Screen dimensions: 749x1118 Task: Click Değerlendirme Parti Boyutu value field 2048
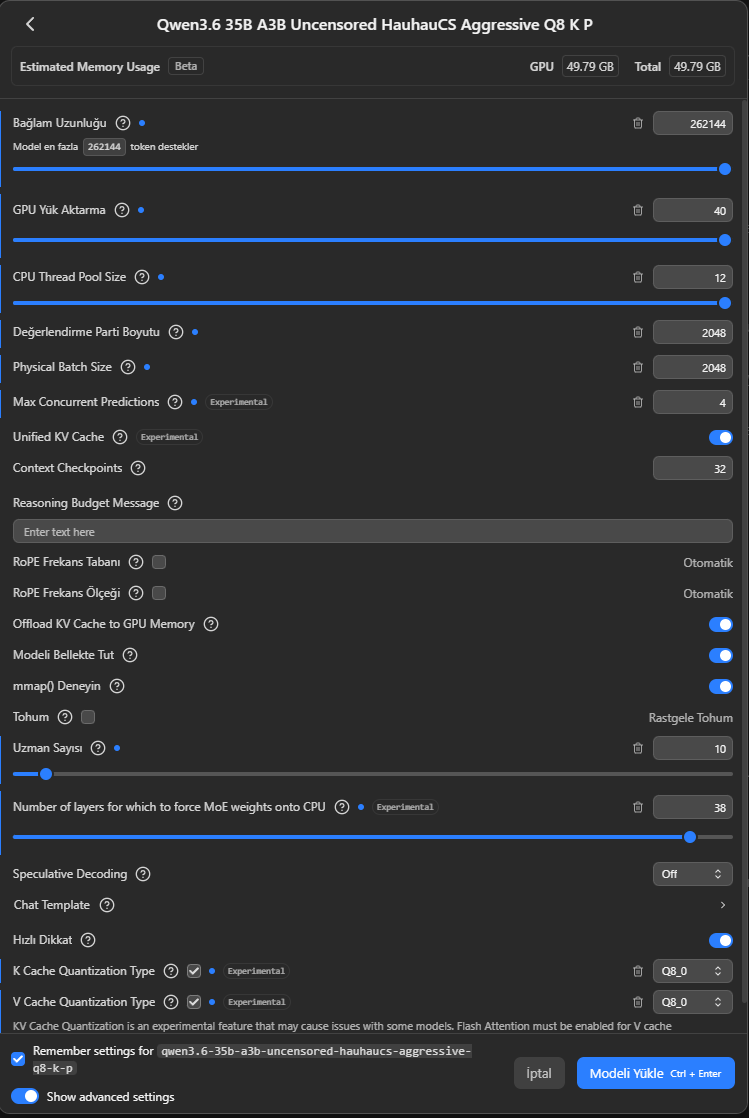coord(693,332)
